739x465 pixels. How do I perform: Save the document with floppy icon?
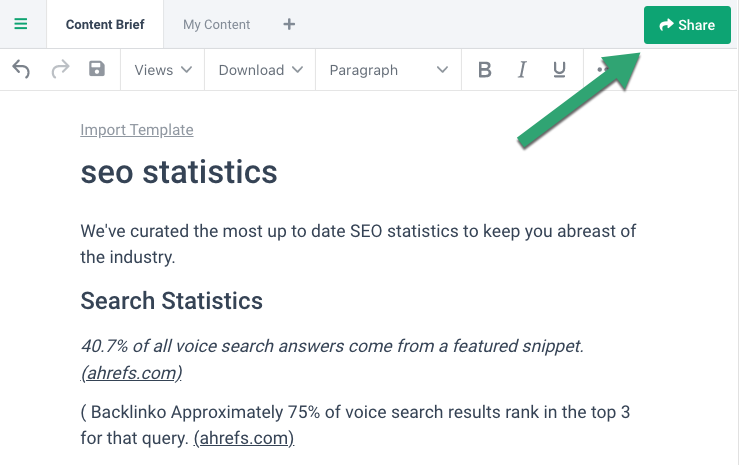point(97,69)
